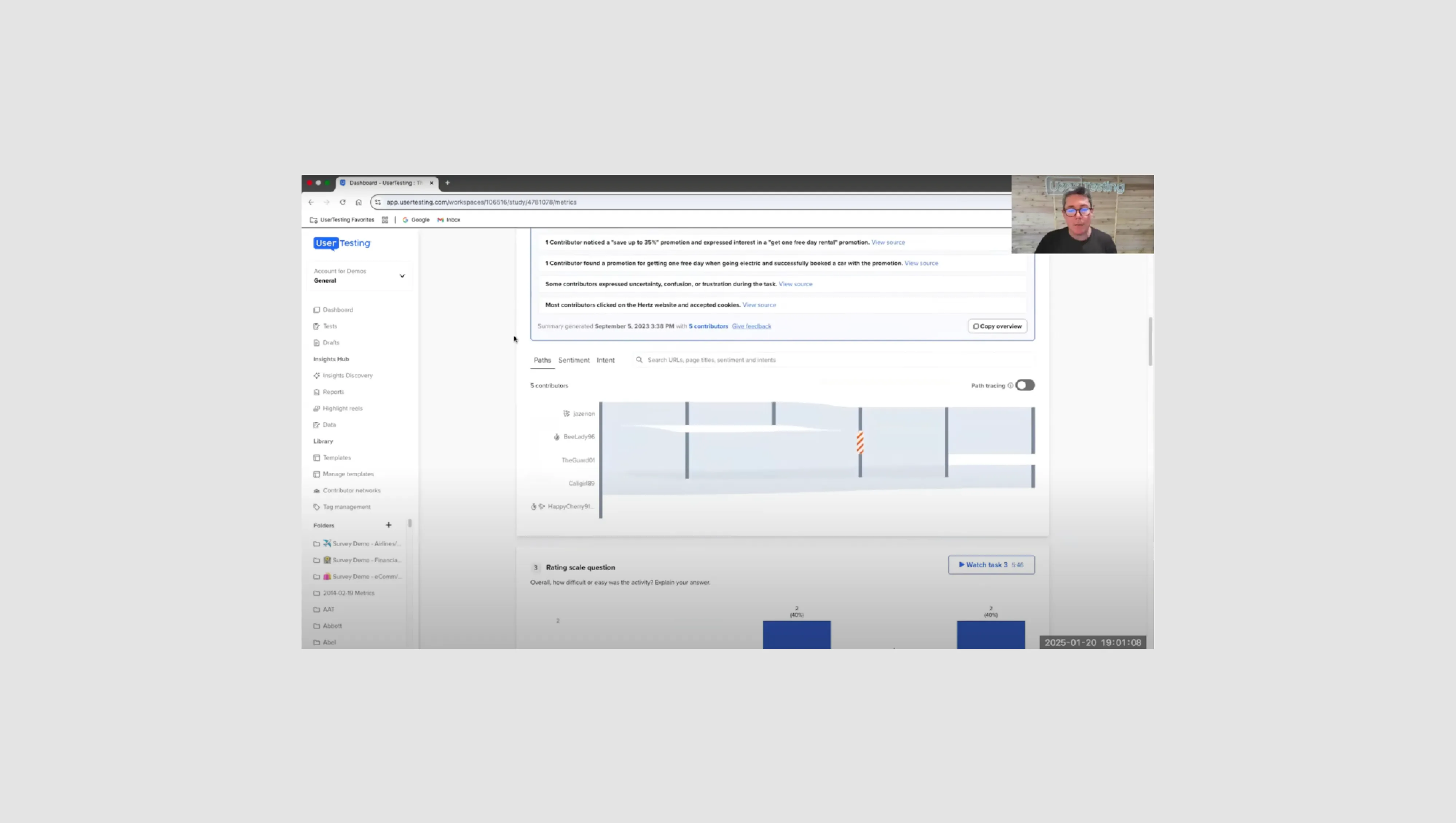Screen dimensions: 1456x823
Task: Select the Intent tab
Action: coord(605,359)
